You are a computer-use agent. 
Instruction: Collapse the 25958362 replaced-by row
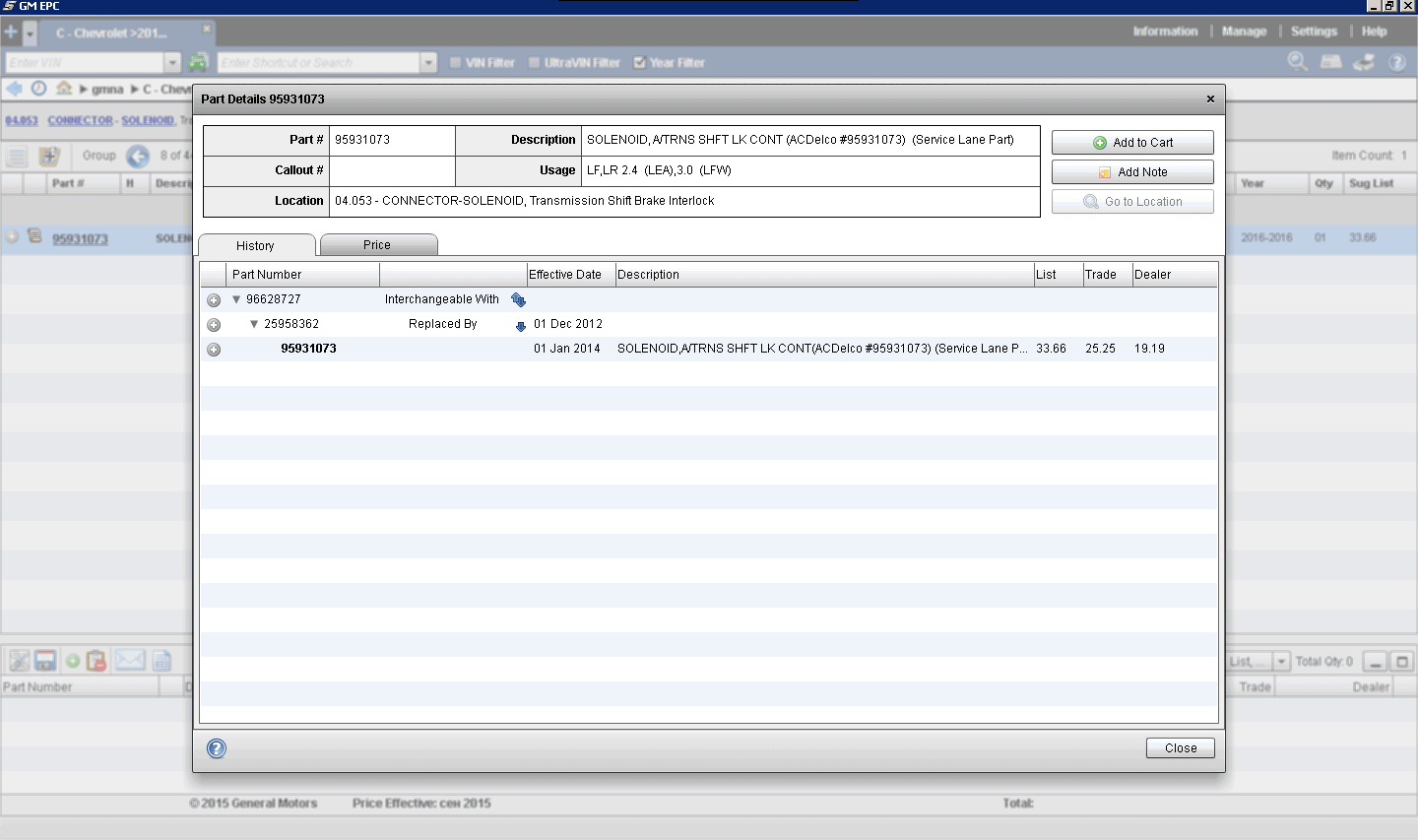point(254,324)
